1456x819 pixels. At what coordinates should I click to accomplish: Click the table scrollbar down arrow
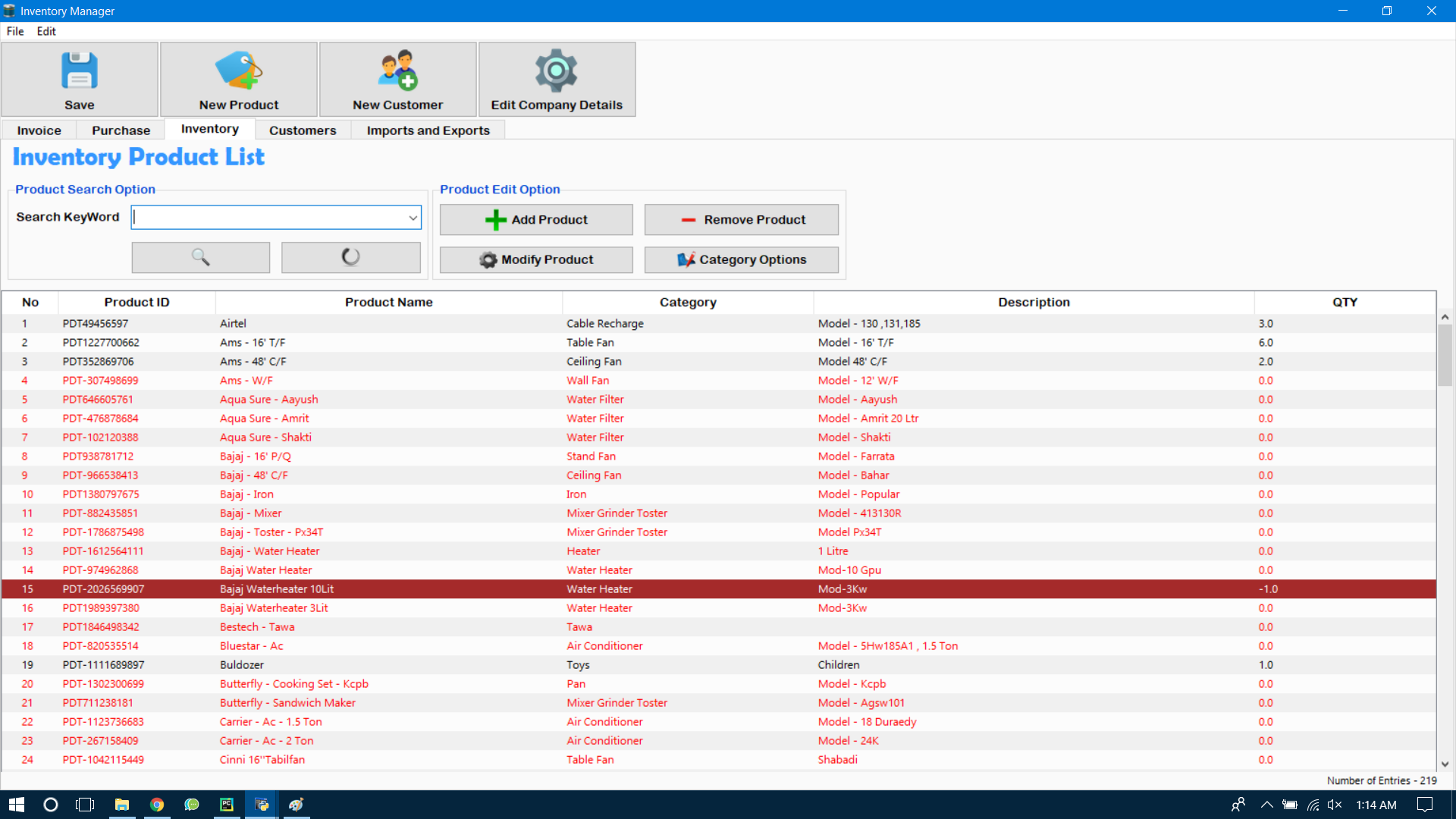(x=1445, y=764)
